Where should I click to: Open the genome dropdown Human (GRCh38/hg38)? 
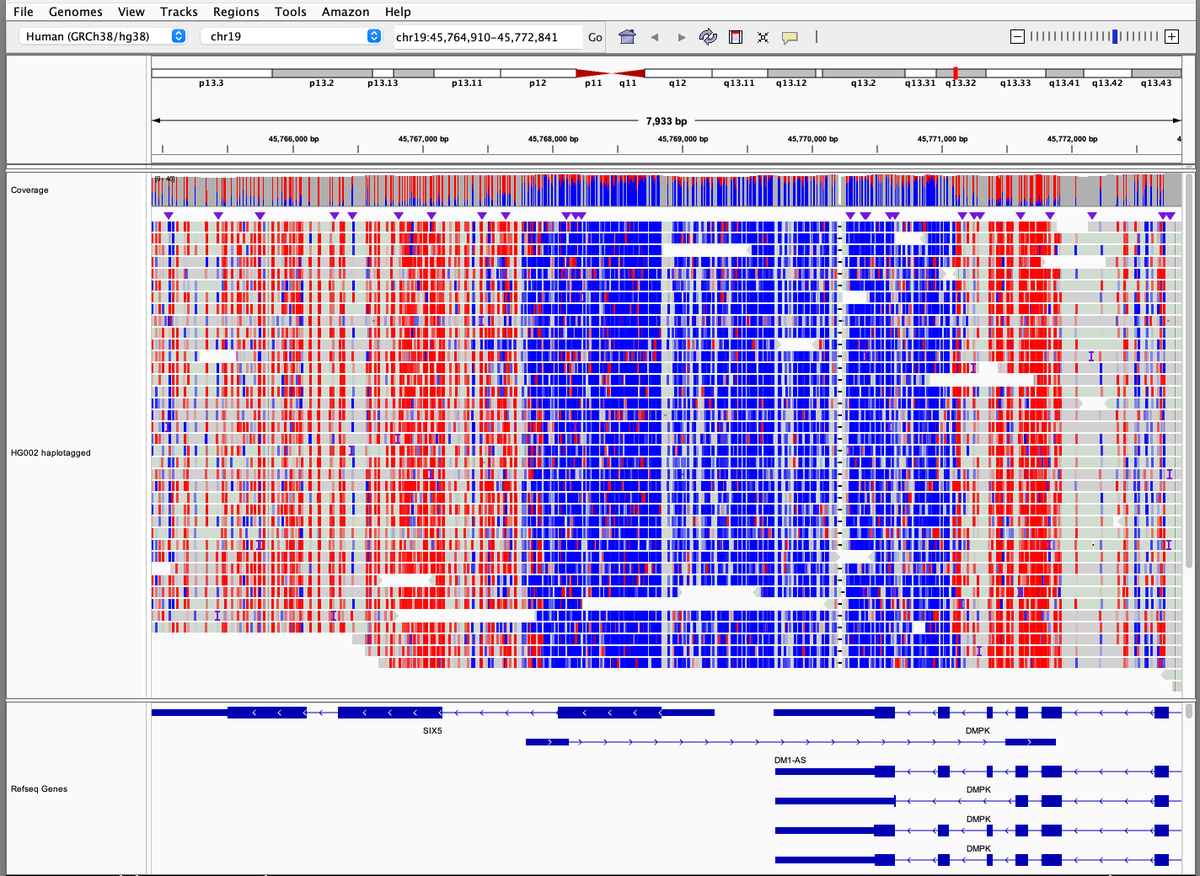(103, 37)
